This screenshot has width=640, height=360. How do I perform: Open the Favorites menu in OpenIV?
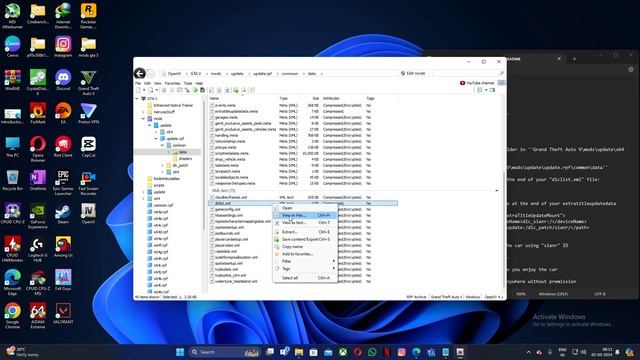click(172, 83)
